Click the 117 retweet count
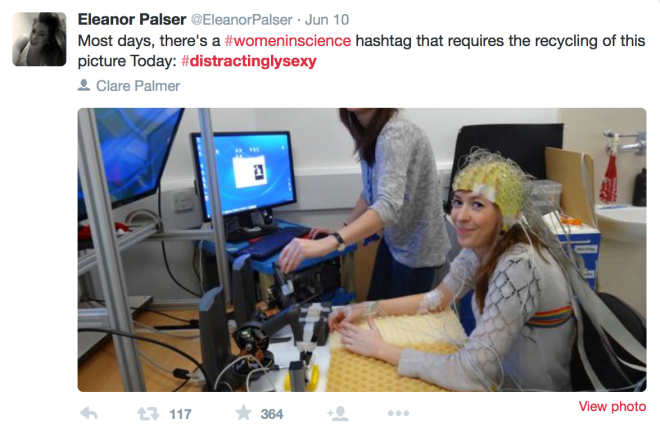Screen dimensions: 660x438 pos(180,414)
